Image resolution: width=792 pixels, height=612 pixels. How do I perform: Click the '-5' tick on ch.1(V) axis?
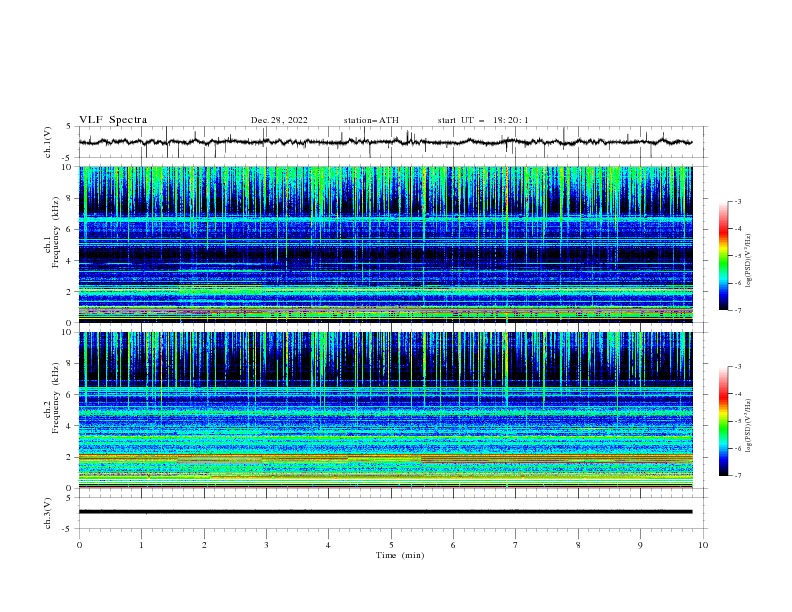[67, 158]
